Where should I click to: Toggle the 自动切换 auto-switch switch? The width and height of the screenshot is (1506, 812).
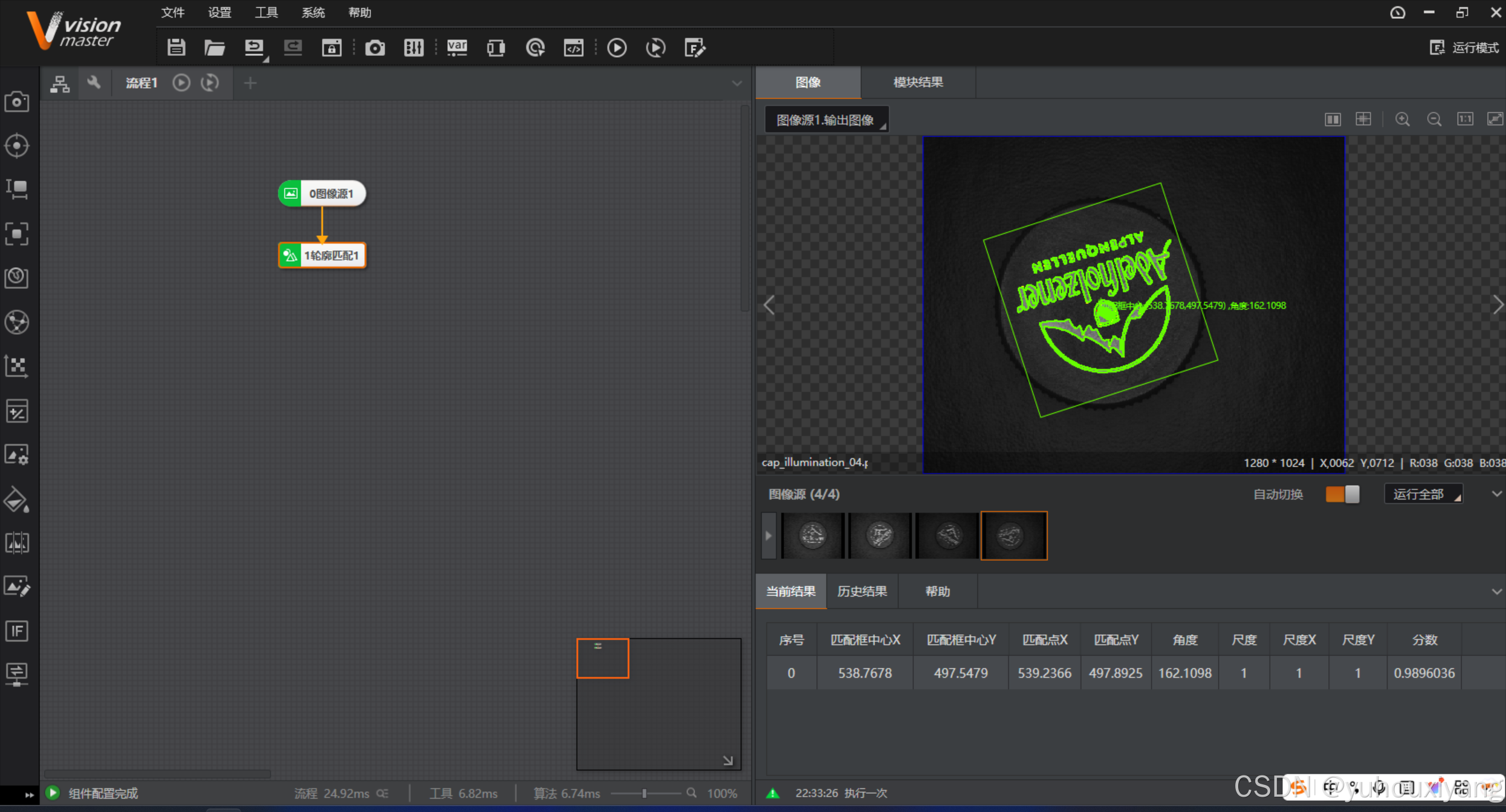[1342, 494]
